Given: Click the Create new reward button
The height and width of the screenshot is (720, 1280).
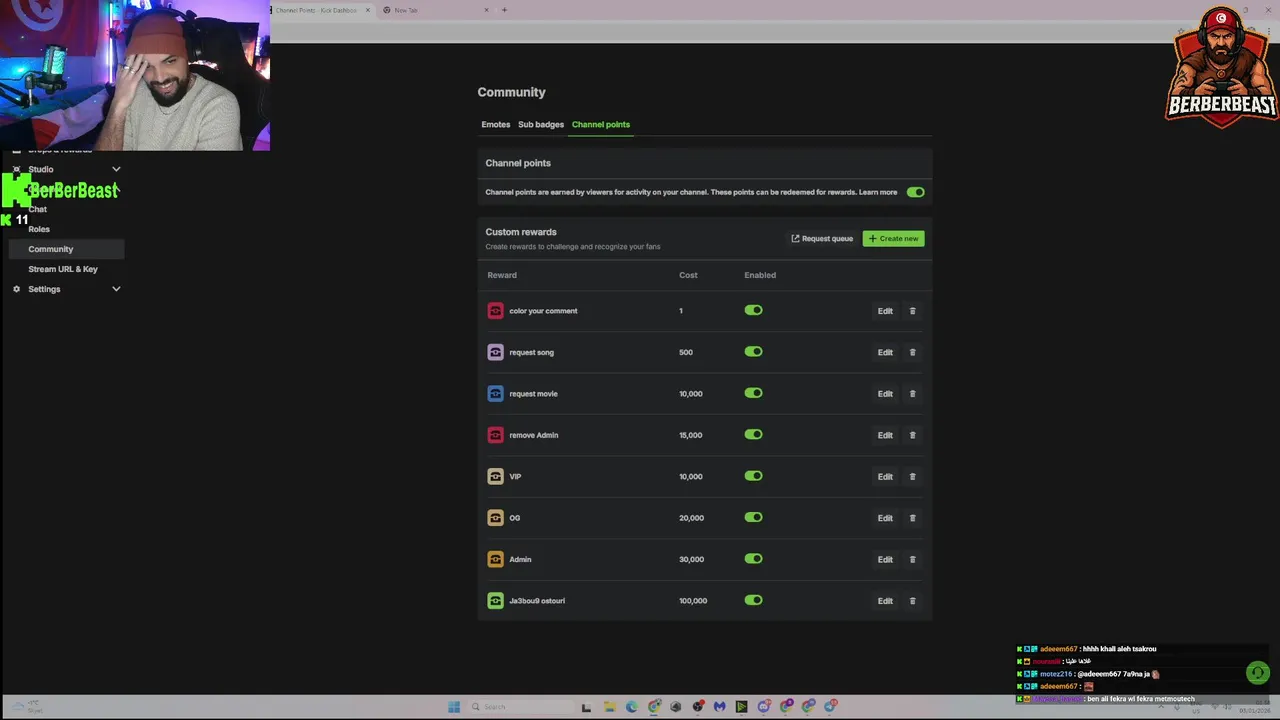Looking at the screenshot, I should click(x=893, y=239).
